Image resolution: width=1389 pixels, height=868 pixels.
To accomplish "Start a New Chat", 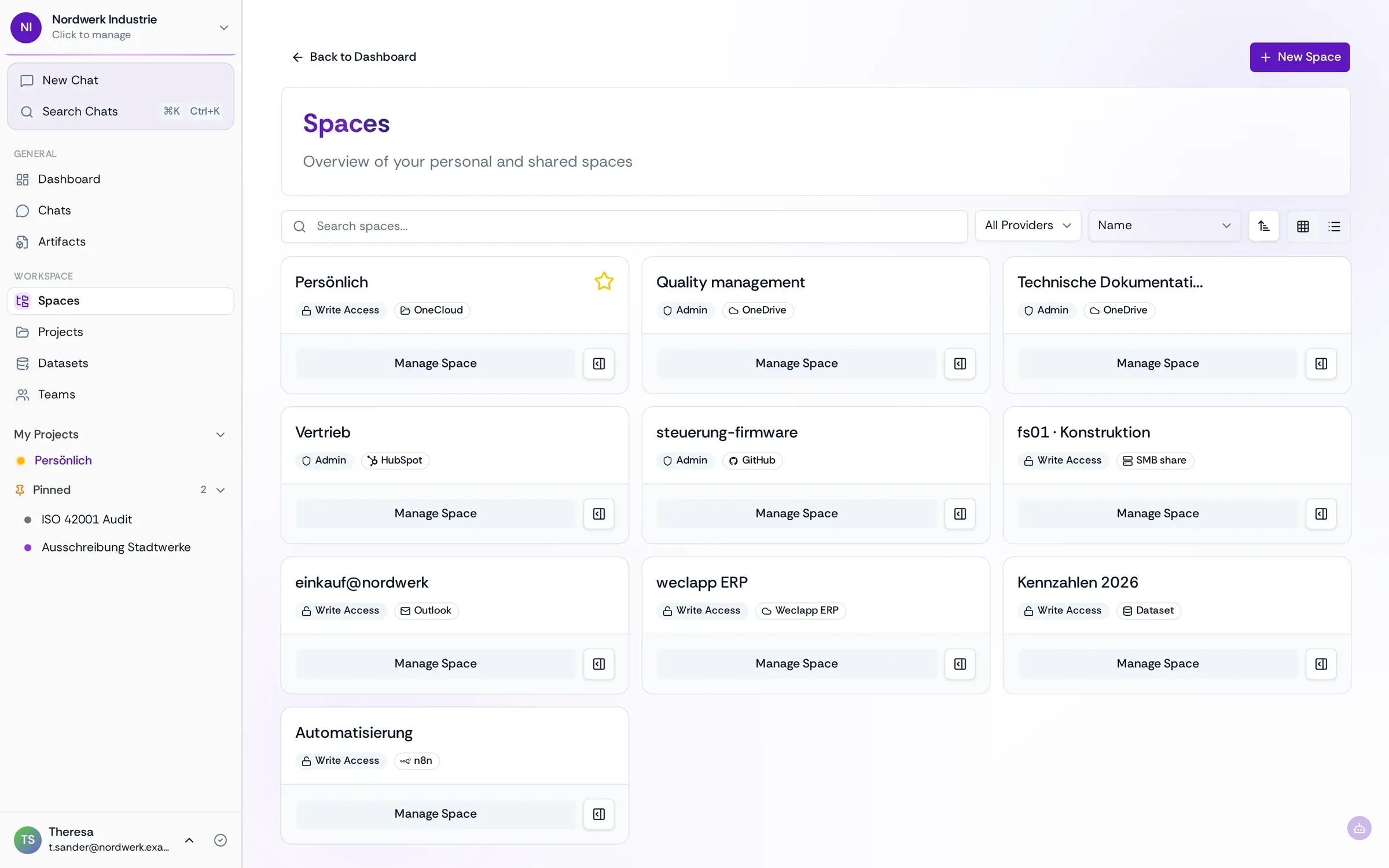I will 120,80.
